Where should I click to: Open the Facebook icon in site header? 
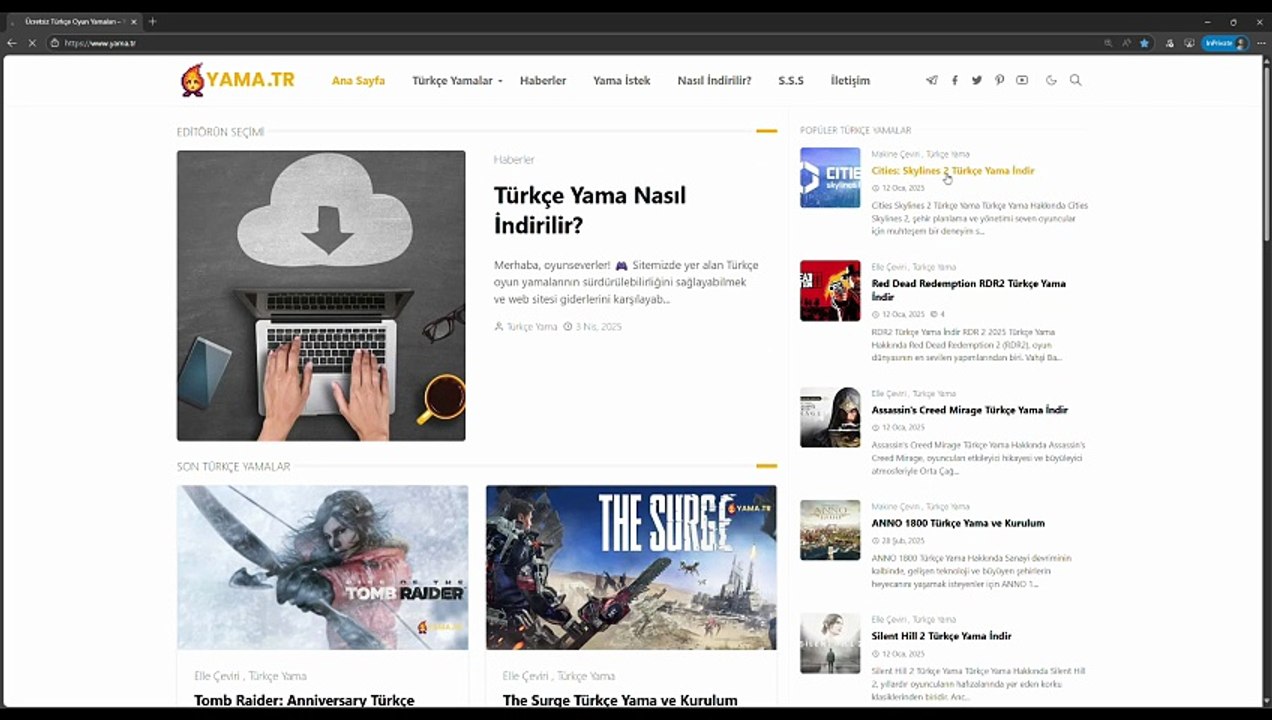pos(954,80)
